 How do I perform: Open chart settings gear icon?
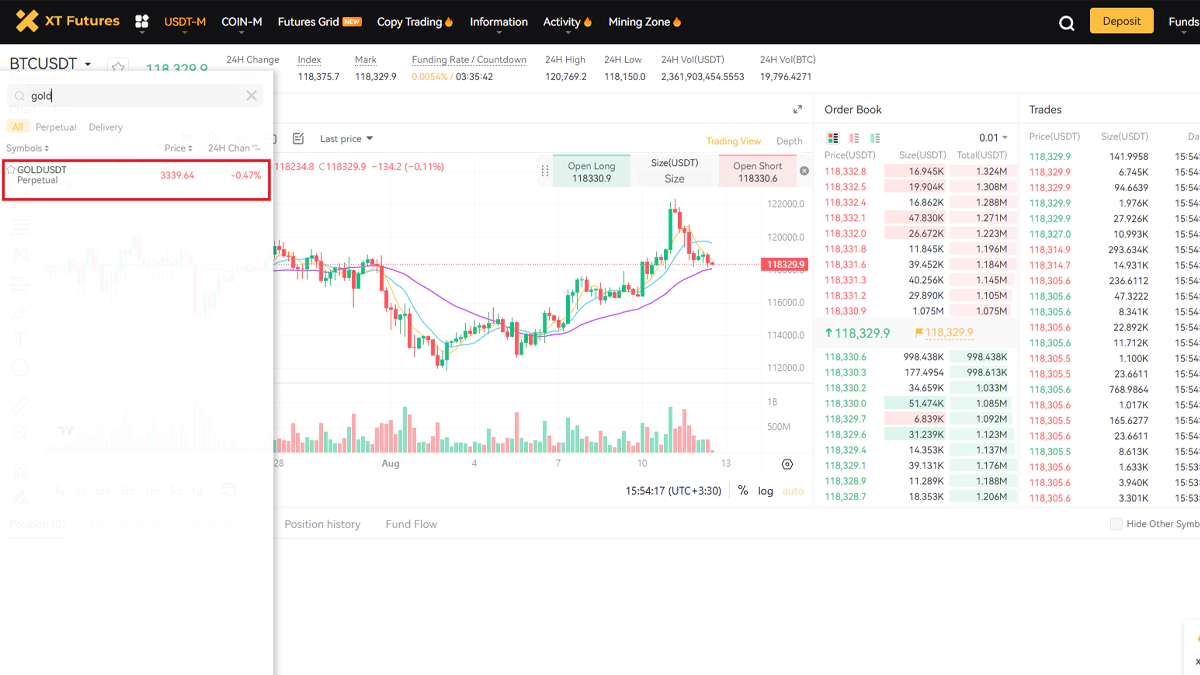pos(787,465)
